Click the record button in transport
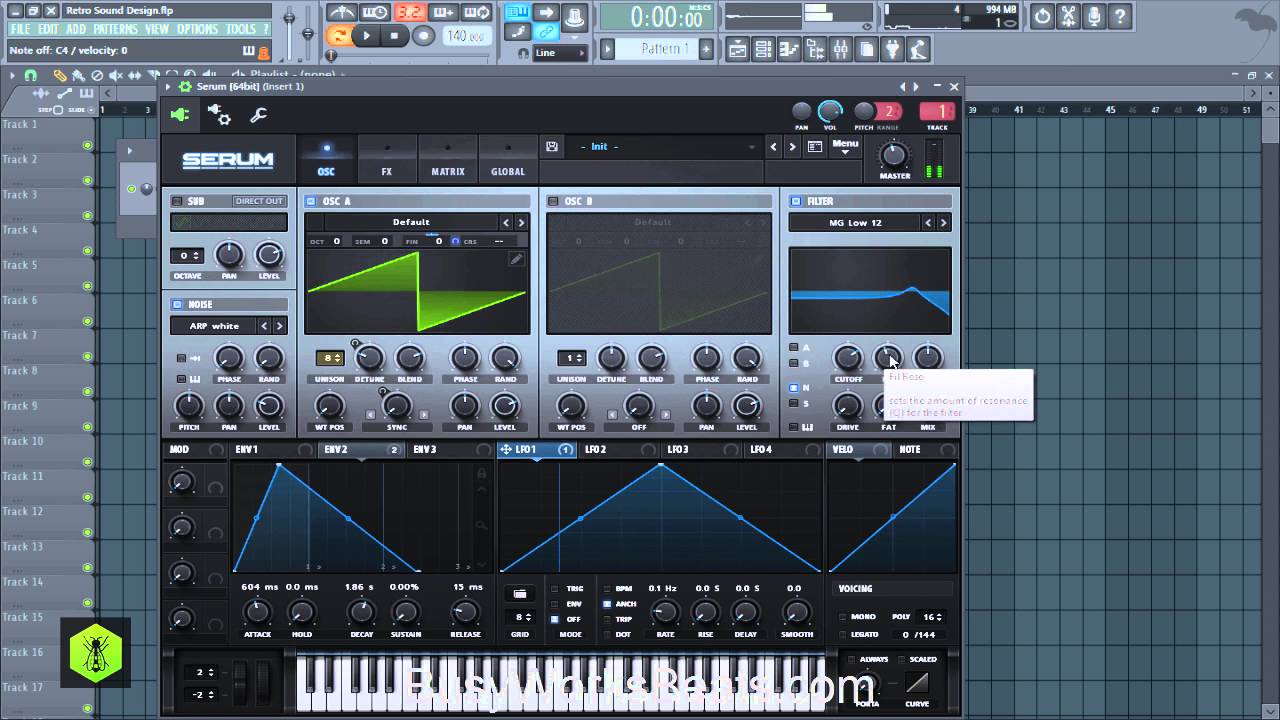The height and width of the screenshot is (720, 1280). click(x=423, y=36)
